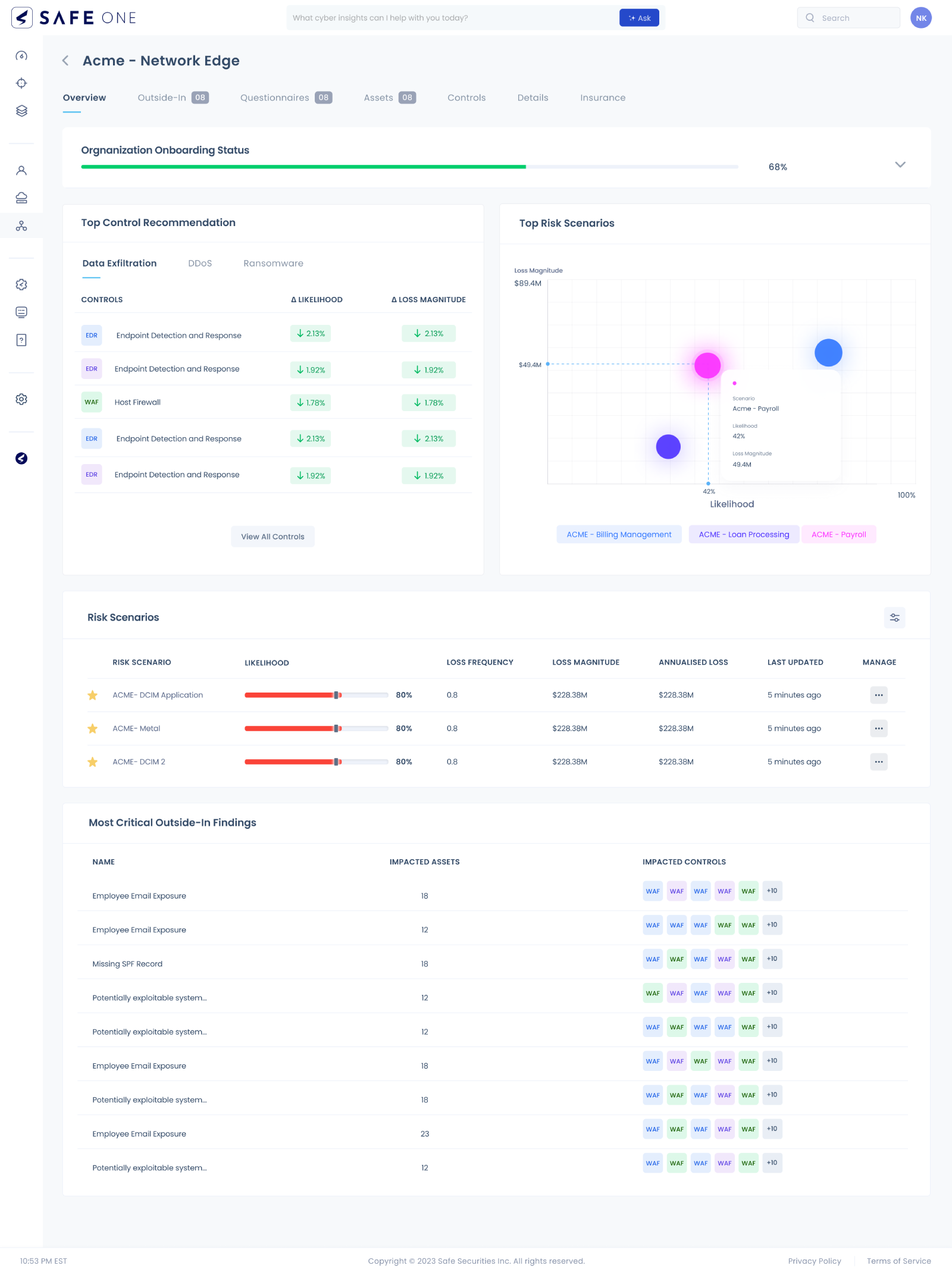
Task: Toggle the star for ACME- DCIM Application
Action: (x=93, y=695)
